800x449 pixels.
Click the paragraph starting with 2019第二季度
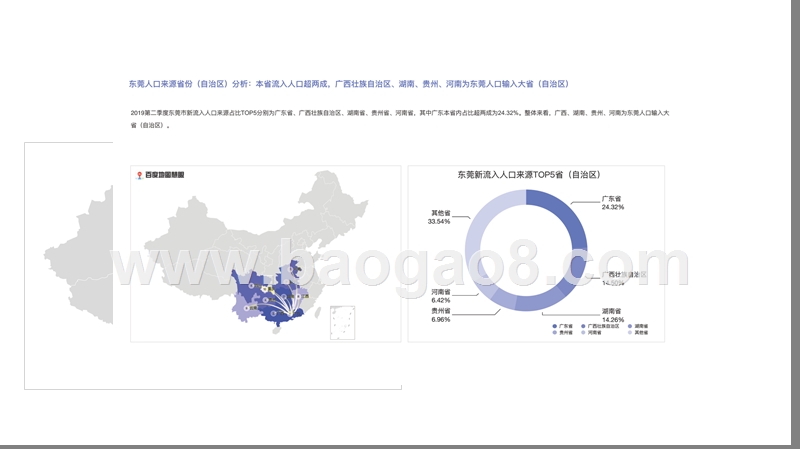399,119
